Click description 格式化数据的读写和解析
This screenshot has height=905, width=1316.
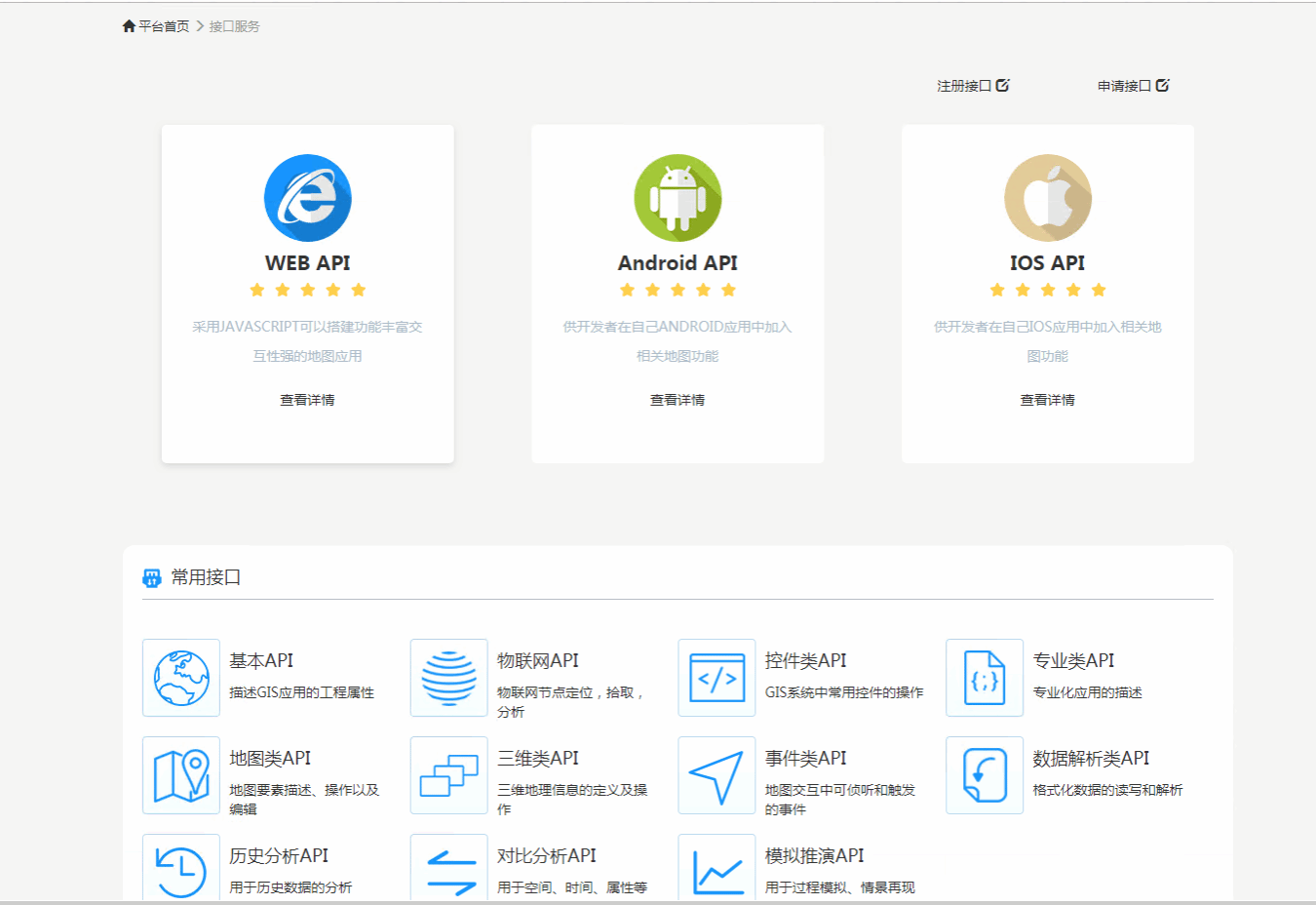coord(1108,790)
